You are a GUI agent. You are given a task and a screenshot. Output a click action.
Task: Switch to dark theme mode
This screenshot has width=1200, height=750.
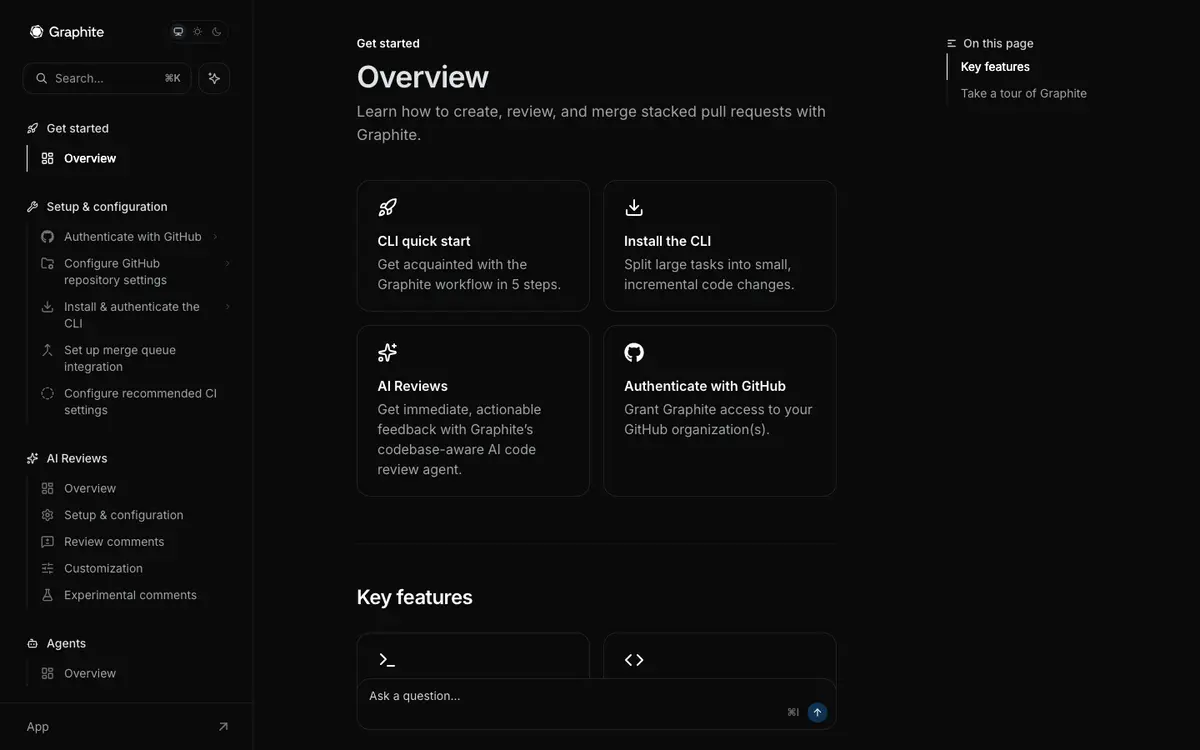216,32
